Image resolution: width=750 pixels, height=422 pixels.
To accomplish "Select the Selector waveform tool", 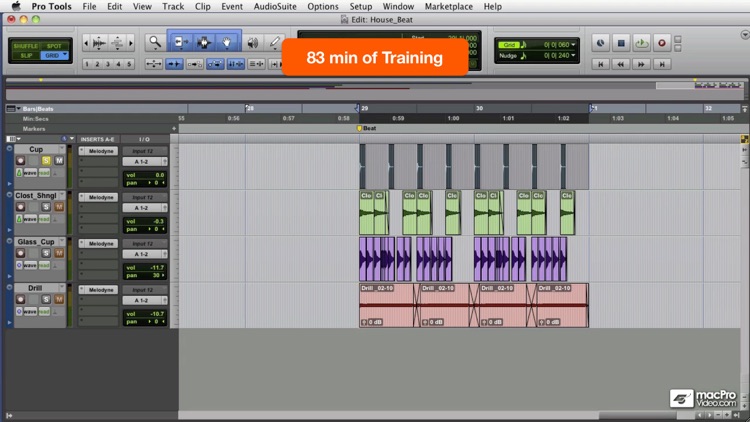I will pos(204,43).
